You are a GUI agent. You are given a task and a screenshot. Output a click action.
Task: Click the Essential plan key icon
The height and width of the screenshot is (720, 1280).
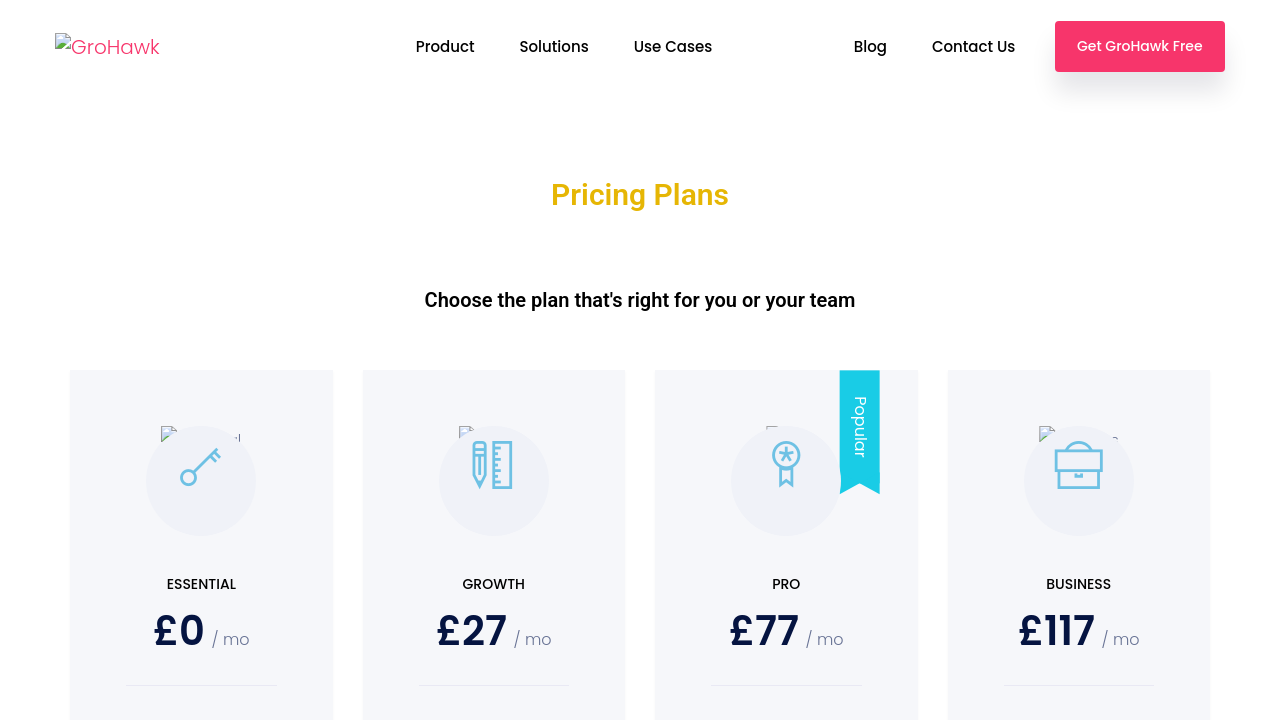pos(201,468)
